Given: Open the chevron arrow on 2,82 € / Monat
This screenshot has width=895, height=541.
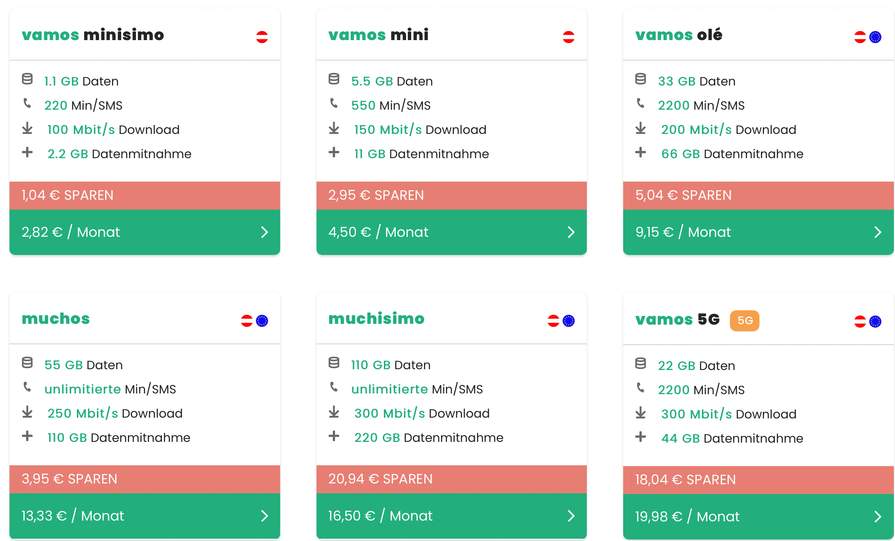Looking at the screenshot, I should pyautogui.click(x=264, y=232).
